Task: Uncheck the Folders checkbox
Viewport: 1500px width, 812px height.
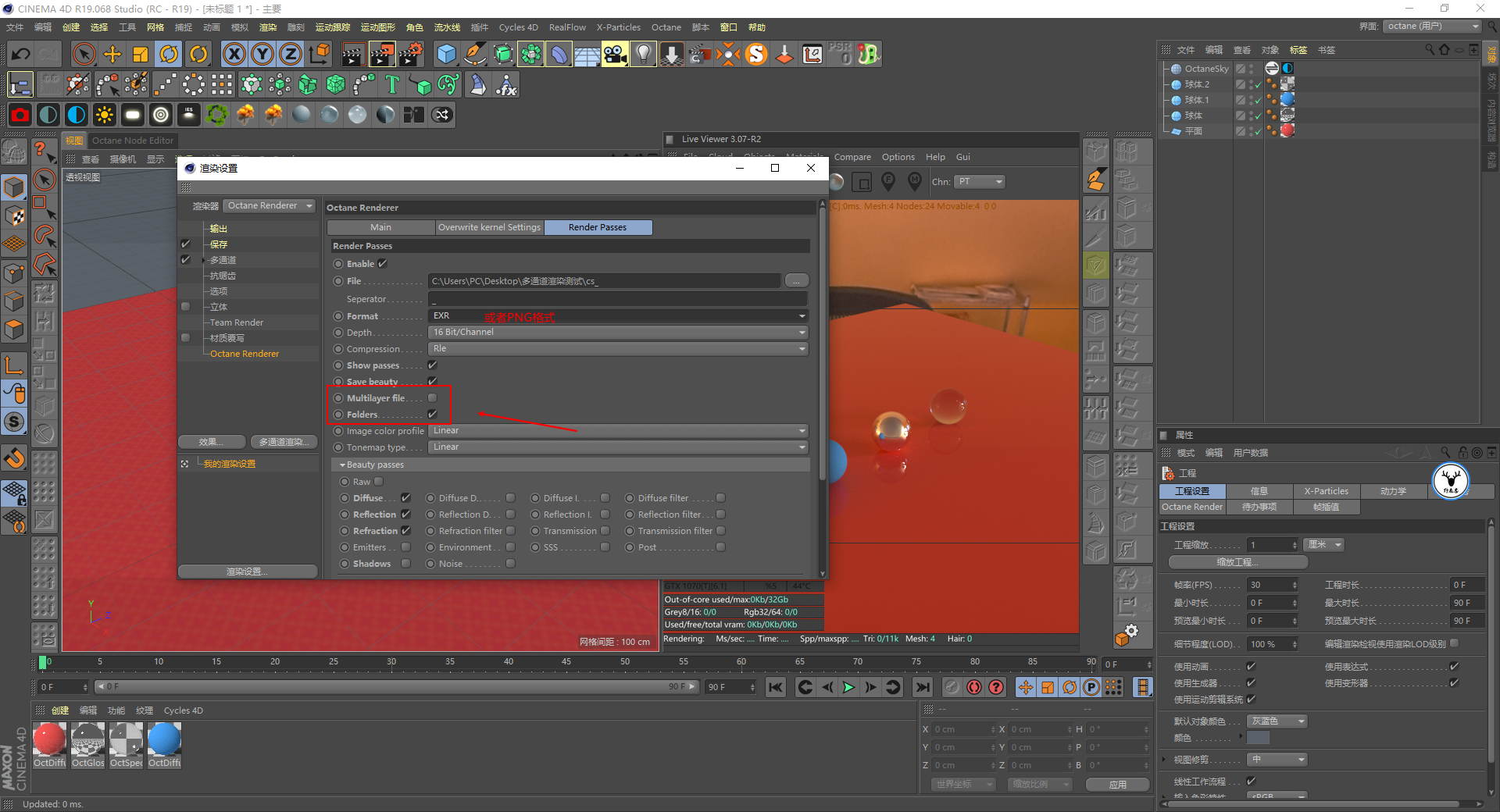Action: (x=432, y=415)
